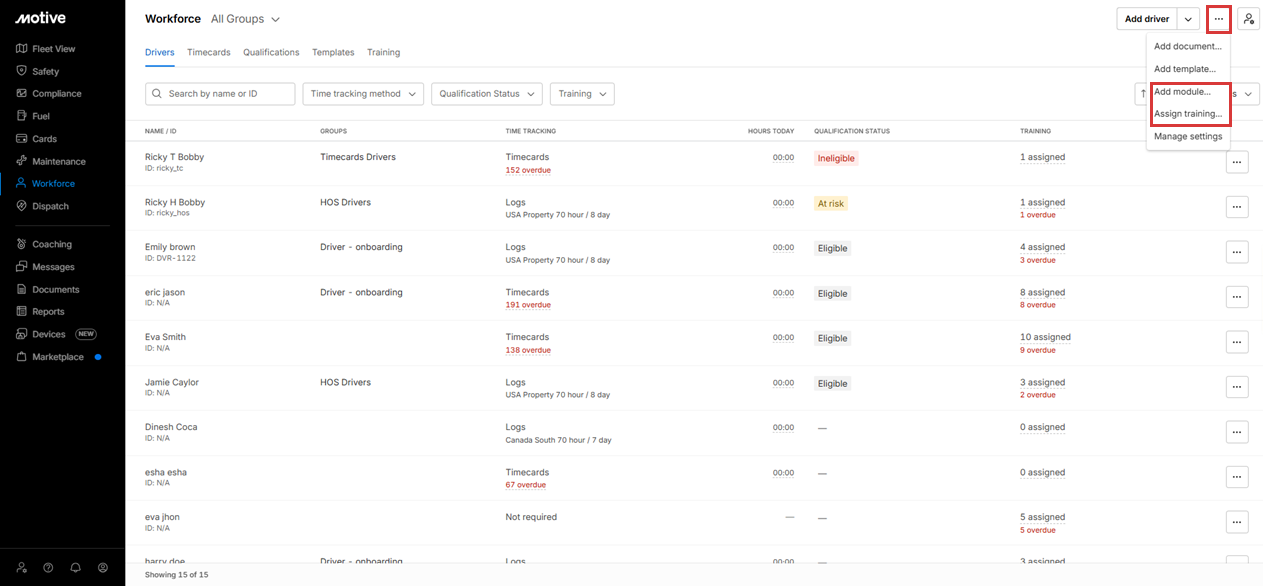This screenshot has width=1263, height=586.
Task: Expand the Time tracking method filter
Action: pos(363,94)
